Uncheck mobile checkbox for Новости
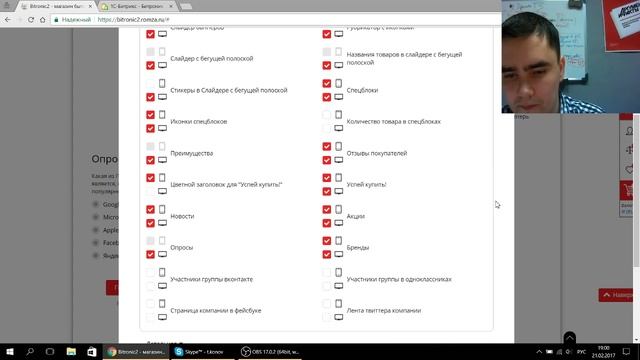This screenshot has height=360, width=640. click(x=150, y=209)
